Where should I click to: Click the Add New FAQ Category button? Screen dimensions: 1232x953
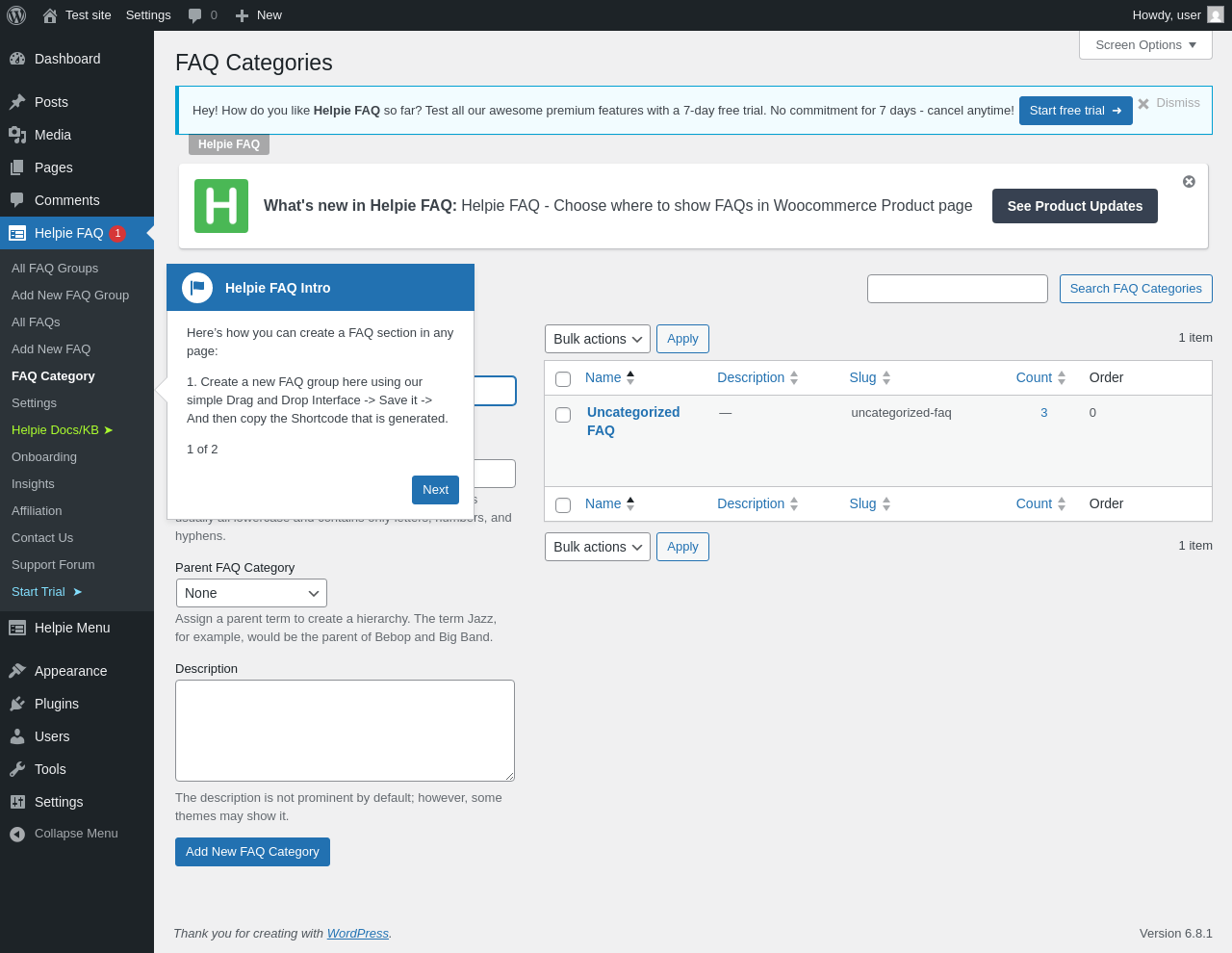pos(252,852)
